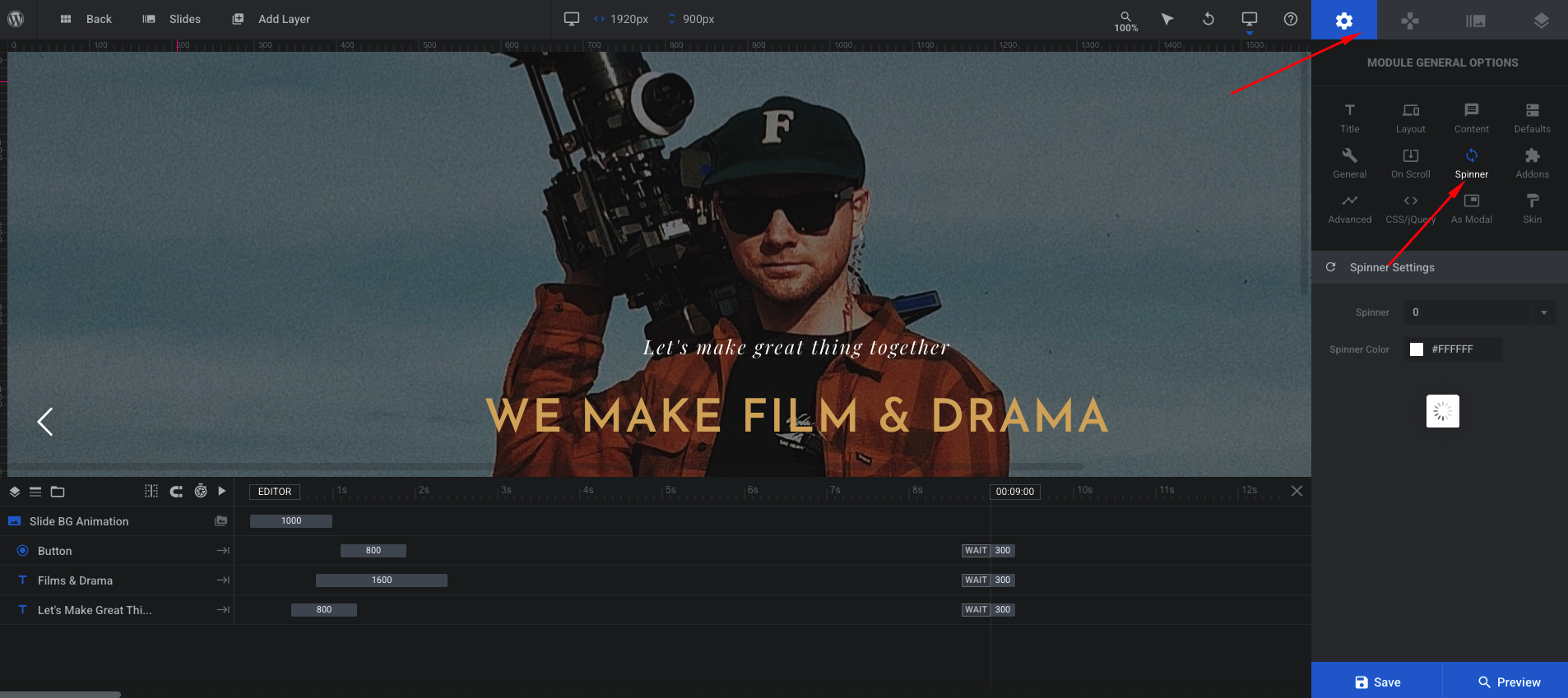
Task: Click the image icon on Slide BG Animation row
Action: click(221, 521)
